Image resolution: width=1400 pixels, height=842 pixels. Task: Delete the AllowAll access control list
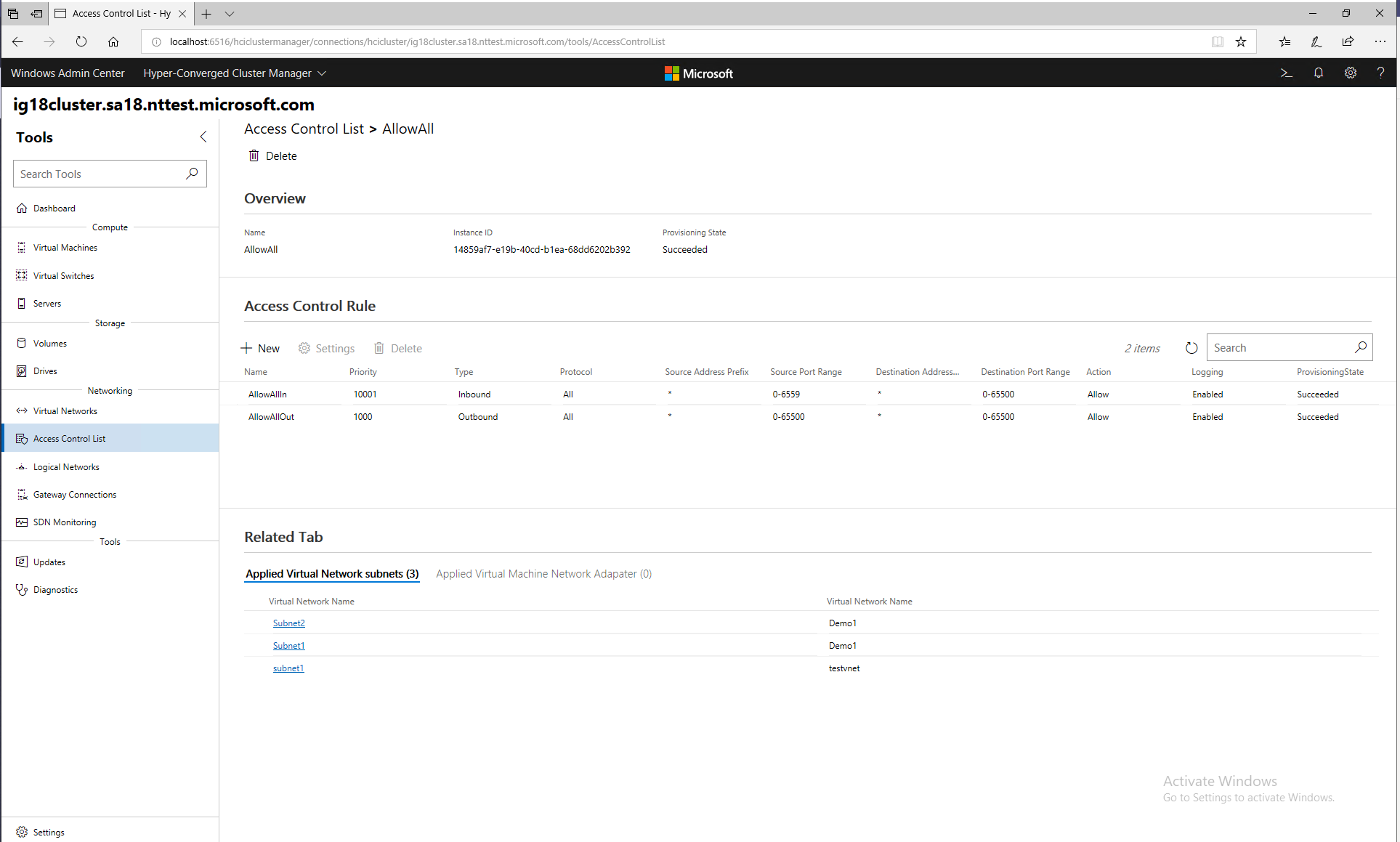273,156
